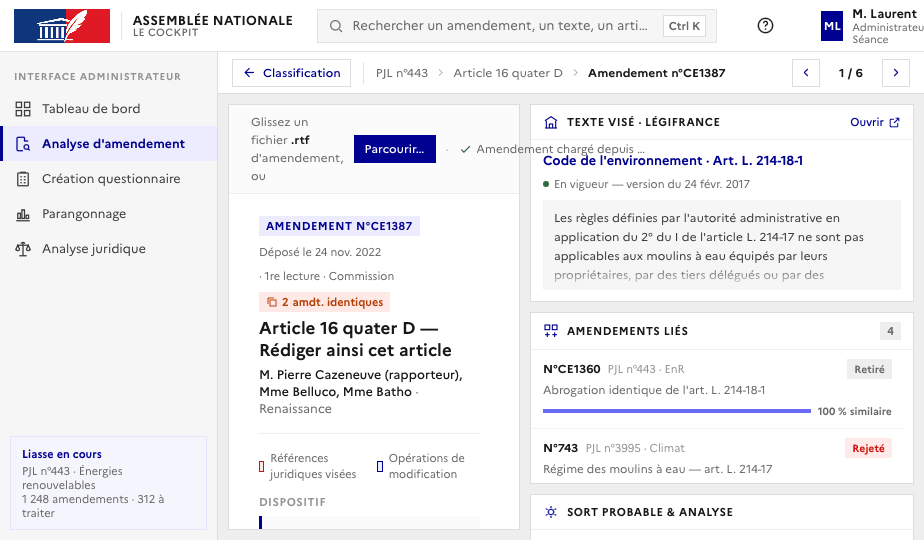Click the Parcourir... file button
The width and height of the screenshot is (924, 540).
pyautogui.click(x=395, y=149)
